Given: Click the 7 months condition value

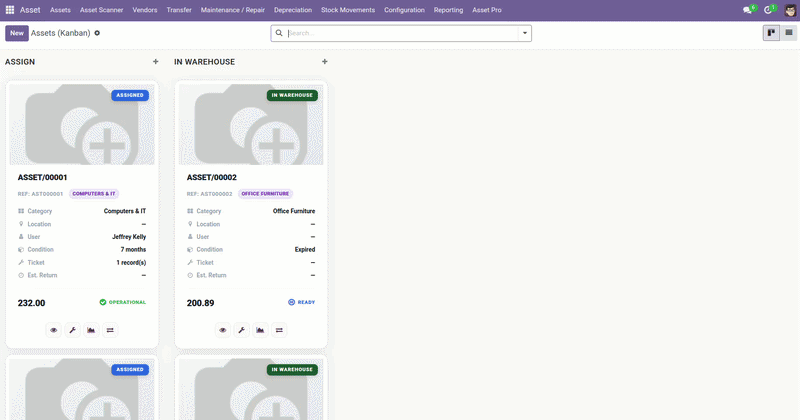Looking at the screenshot, I should tap(133, 250).
